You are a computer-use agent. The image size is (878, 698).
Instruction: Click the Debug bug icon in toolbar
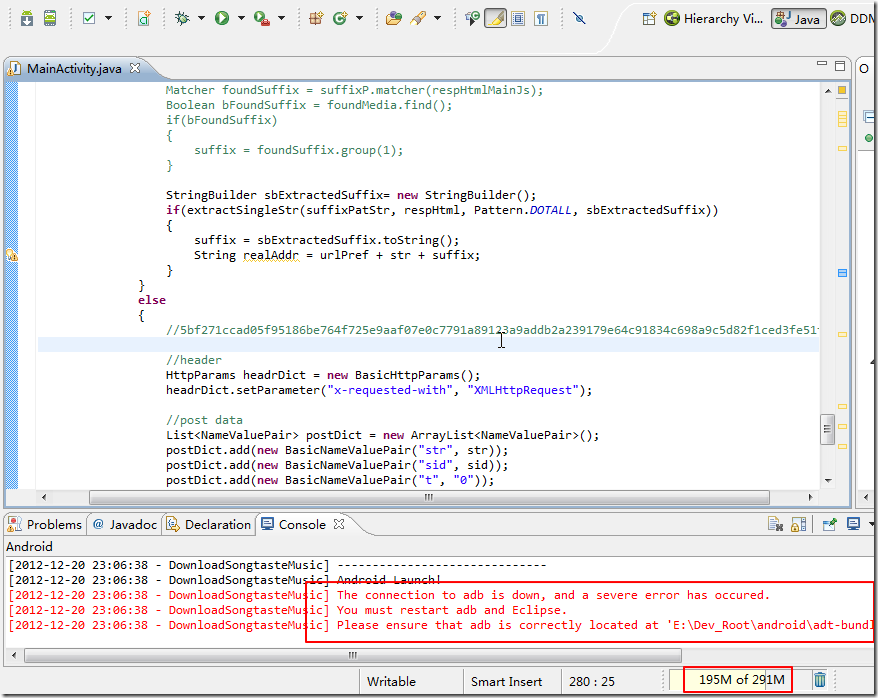coord(181,18)
